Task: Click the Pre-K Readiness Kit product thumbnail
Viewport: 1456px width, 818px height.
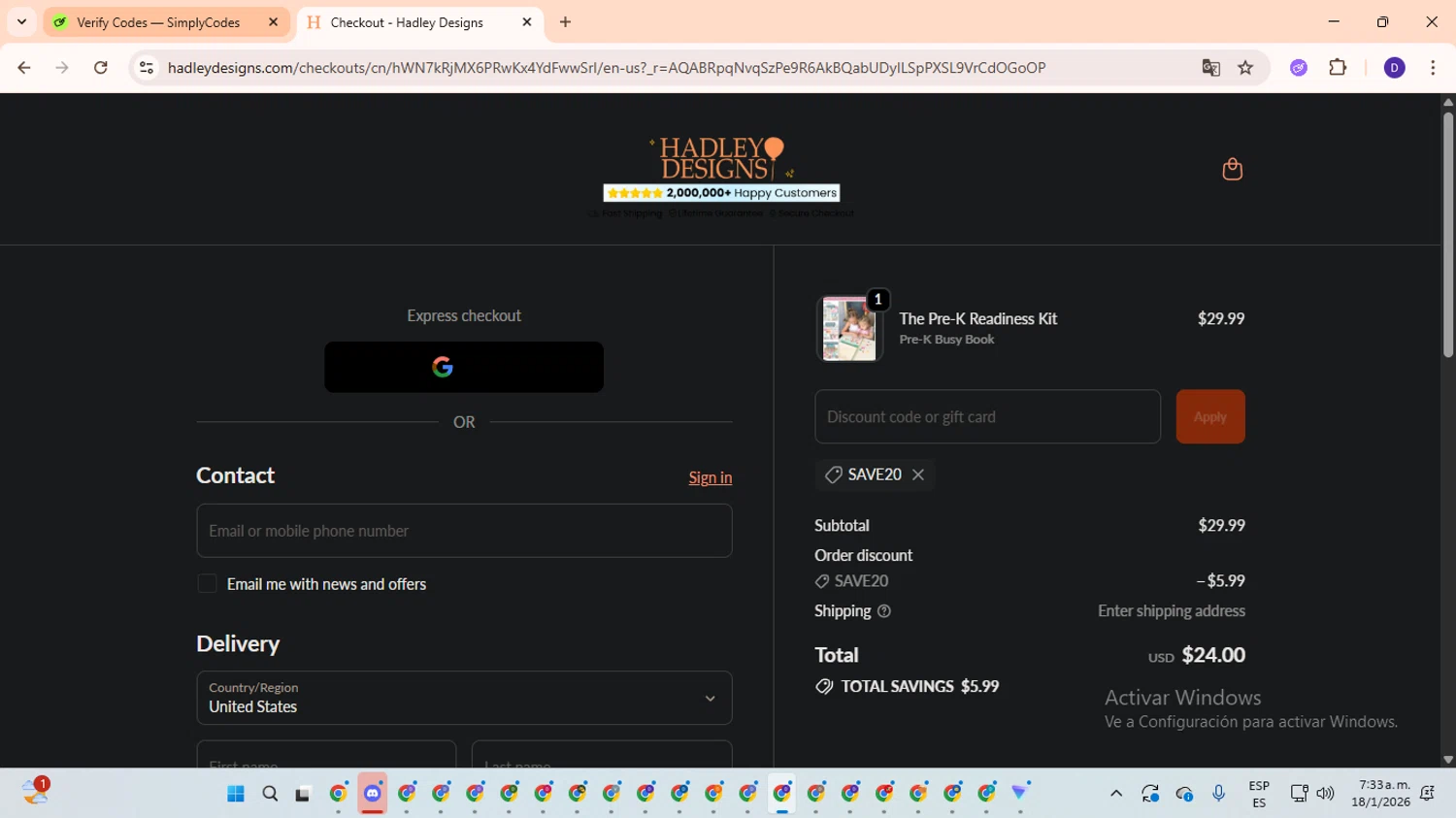Action: 849,329
